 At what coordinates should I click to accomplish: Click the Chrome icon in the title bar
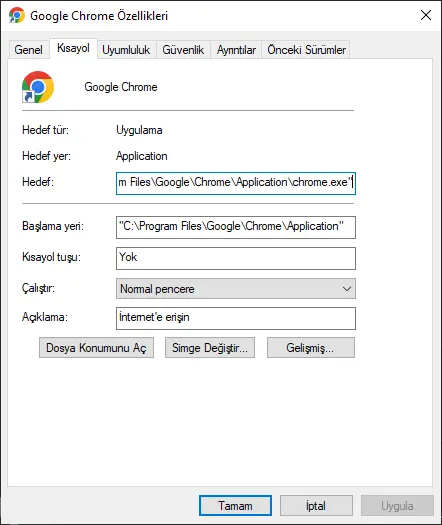click(17, 15)
